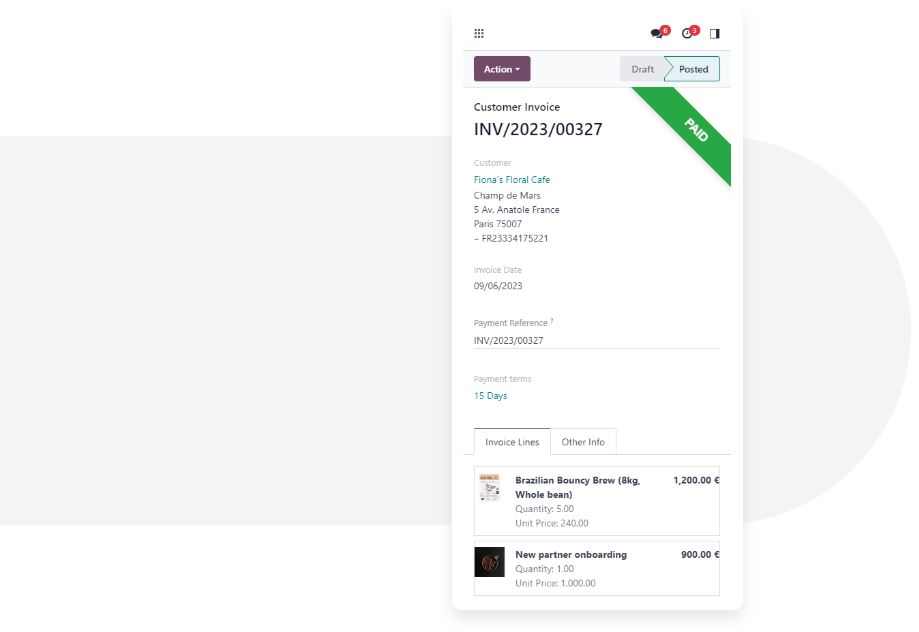
Task: Click the invoice date 09/06/2023
Action: (498, 286)
